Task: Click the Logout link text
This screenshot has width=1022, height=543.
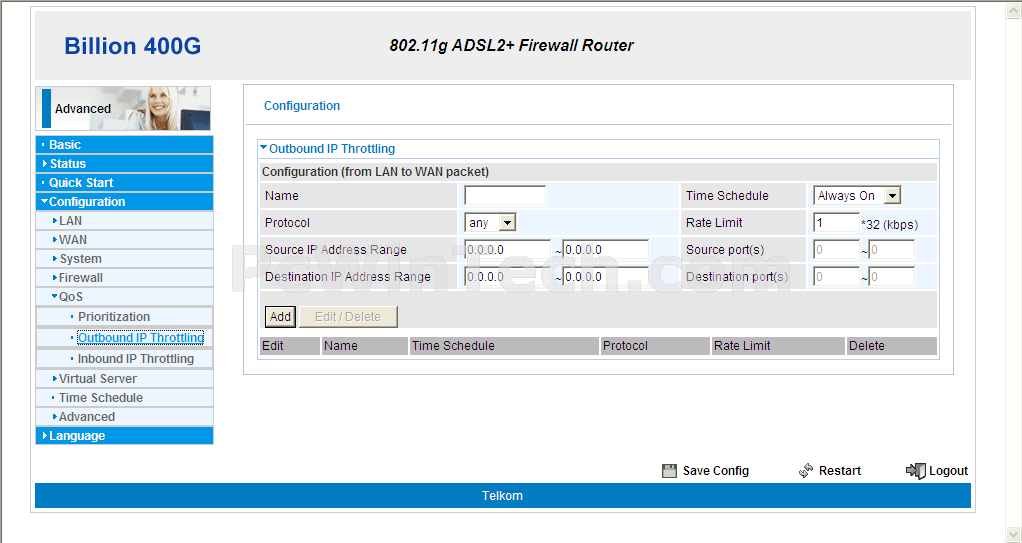Action: tap(948, 471)
